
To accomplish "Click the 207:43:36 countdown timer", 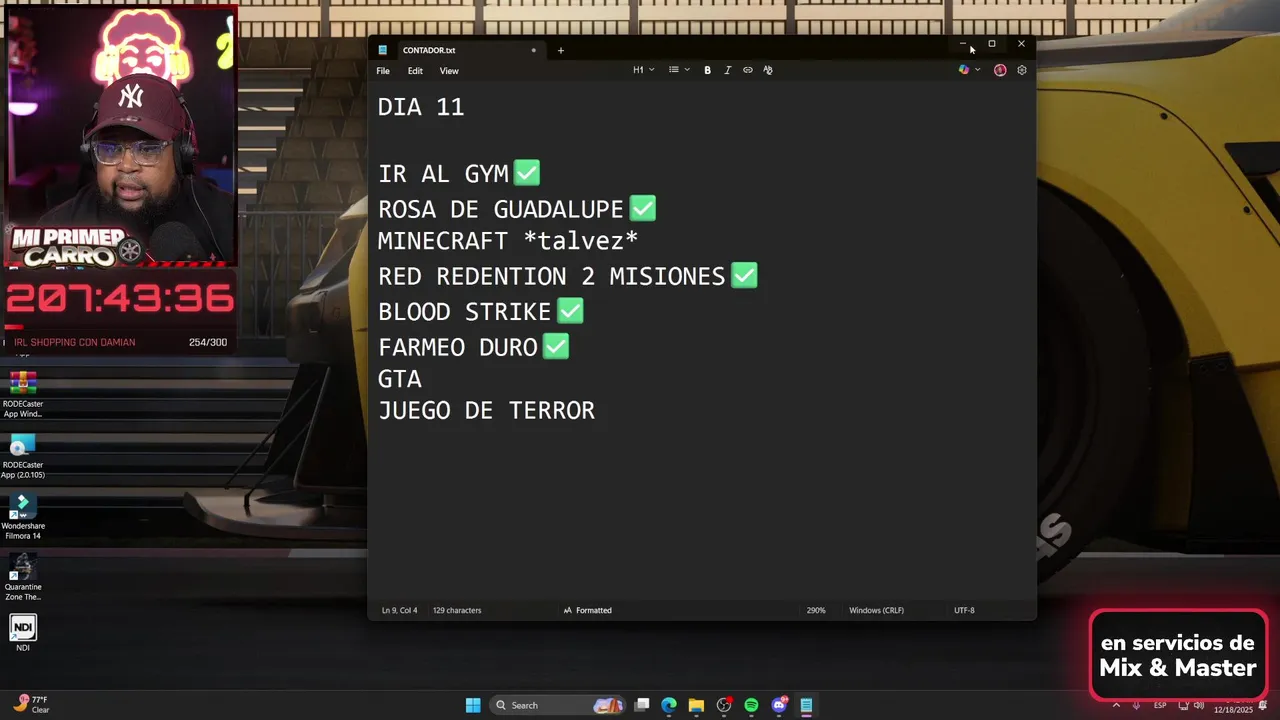I will 120,299.
